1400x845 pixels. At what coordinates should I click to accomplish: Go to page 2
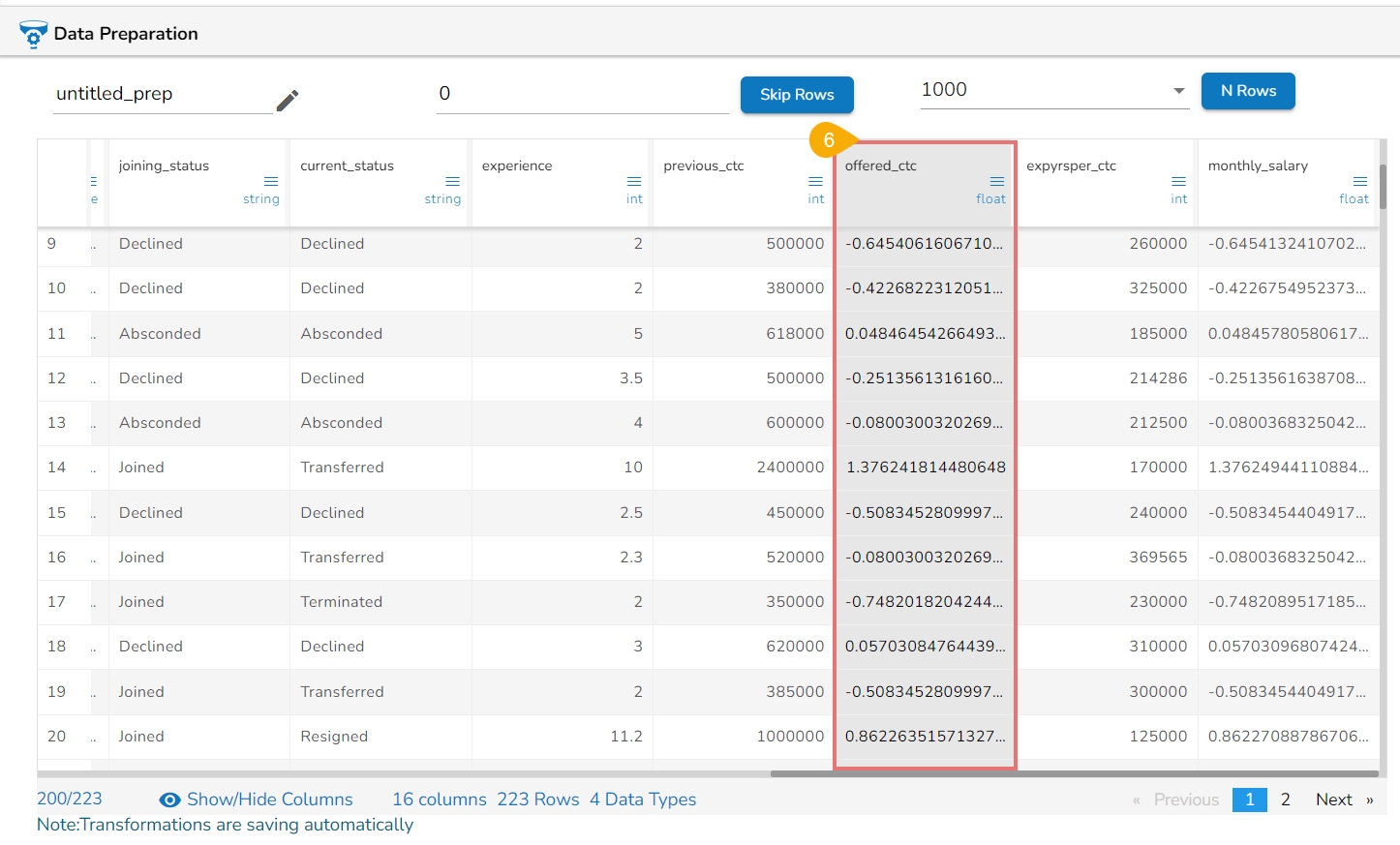tap(1285, 800)
